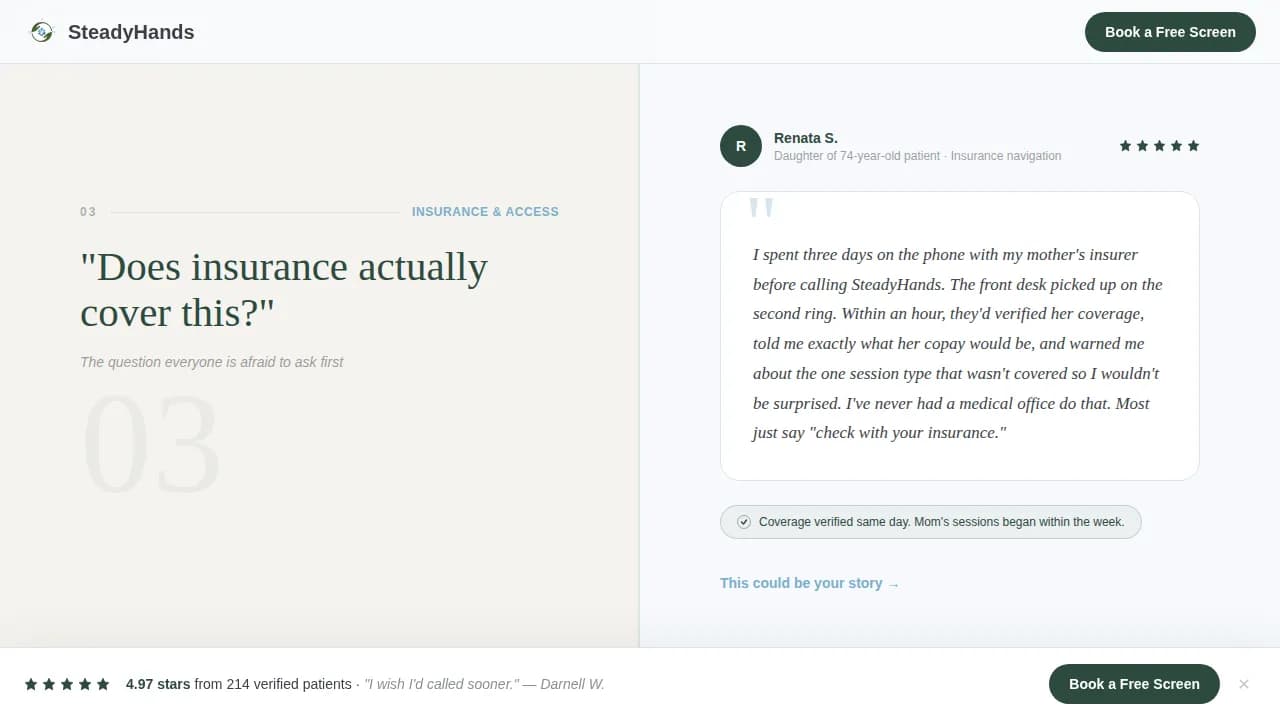Click the checkmark icon in coverage verified badge
Screen dimensions: 1280x720
point(744,522)
